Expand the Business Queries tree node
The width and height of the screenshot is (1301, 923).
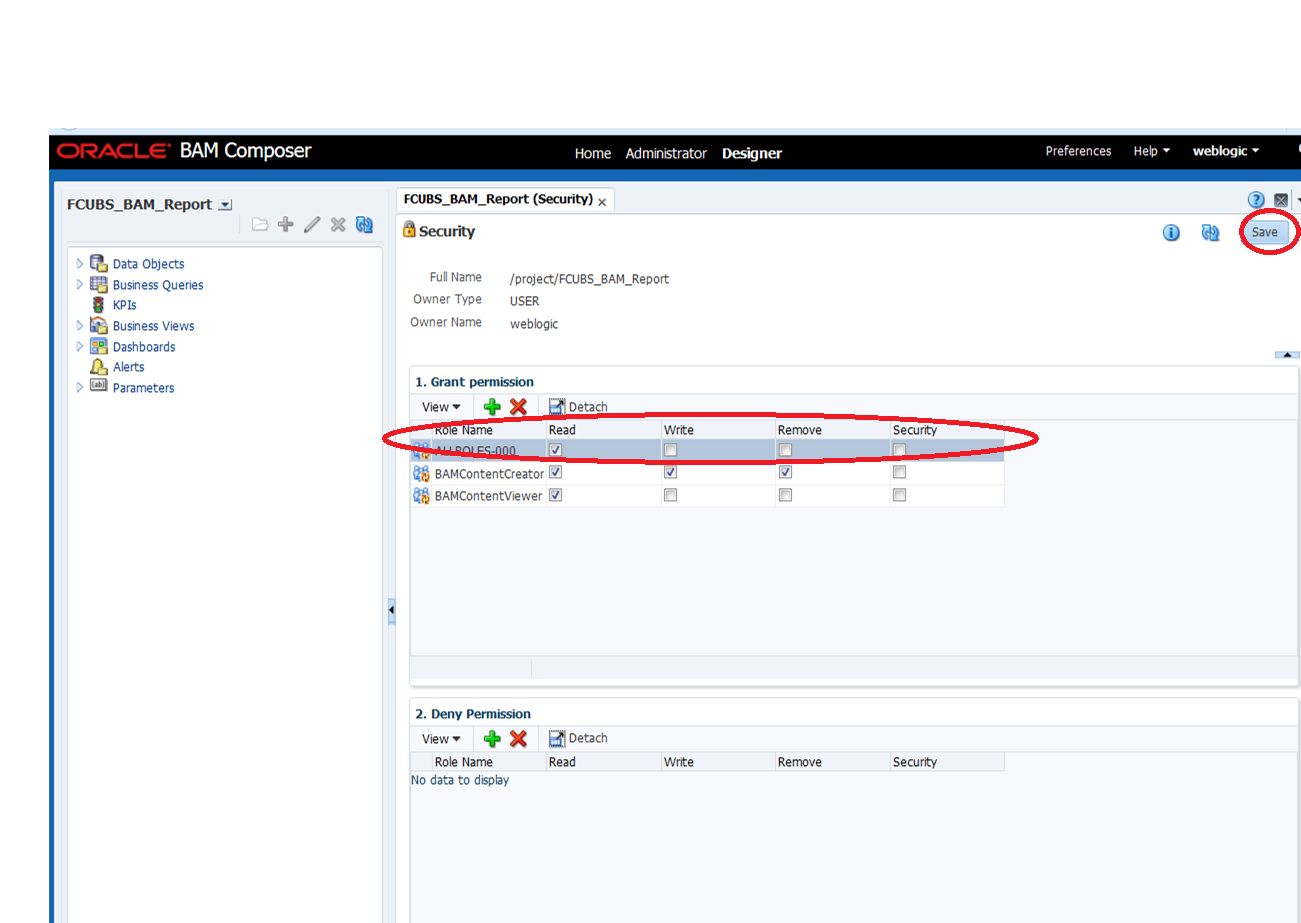point(80,284)
